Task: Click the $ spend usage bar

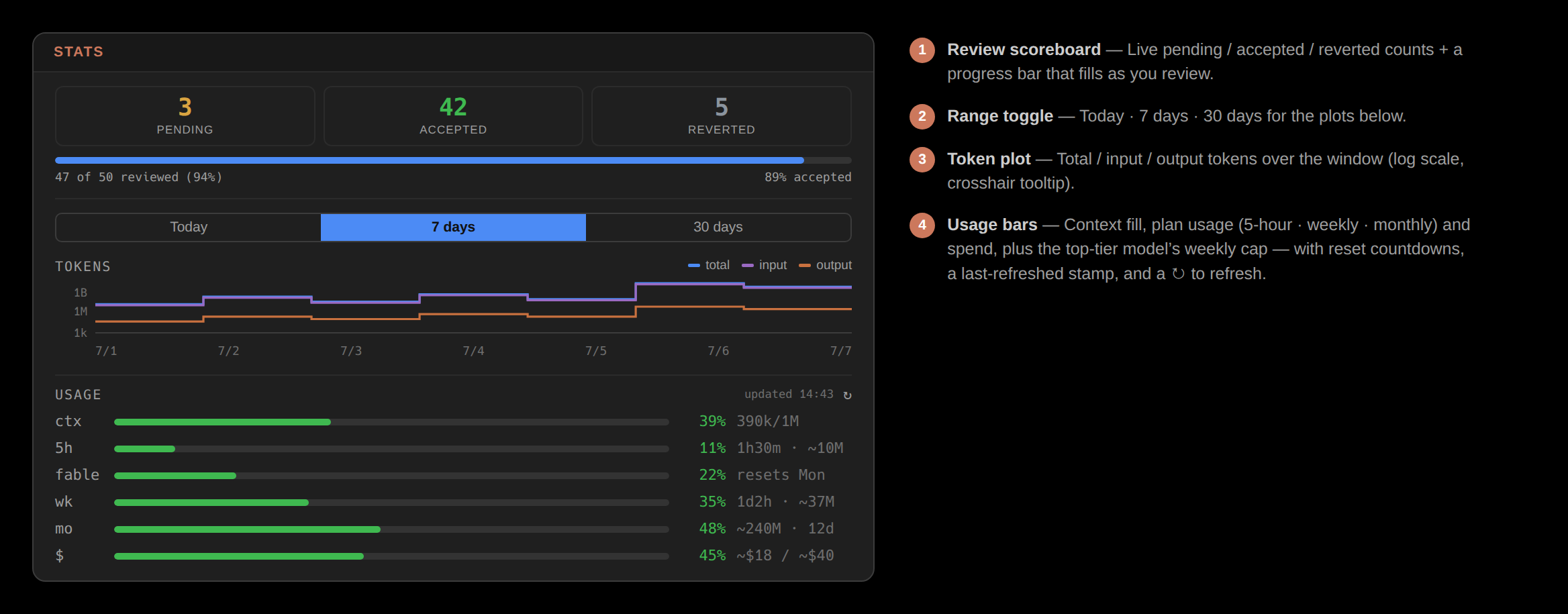Action: [391, 556]
